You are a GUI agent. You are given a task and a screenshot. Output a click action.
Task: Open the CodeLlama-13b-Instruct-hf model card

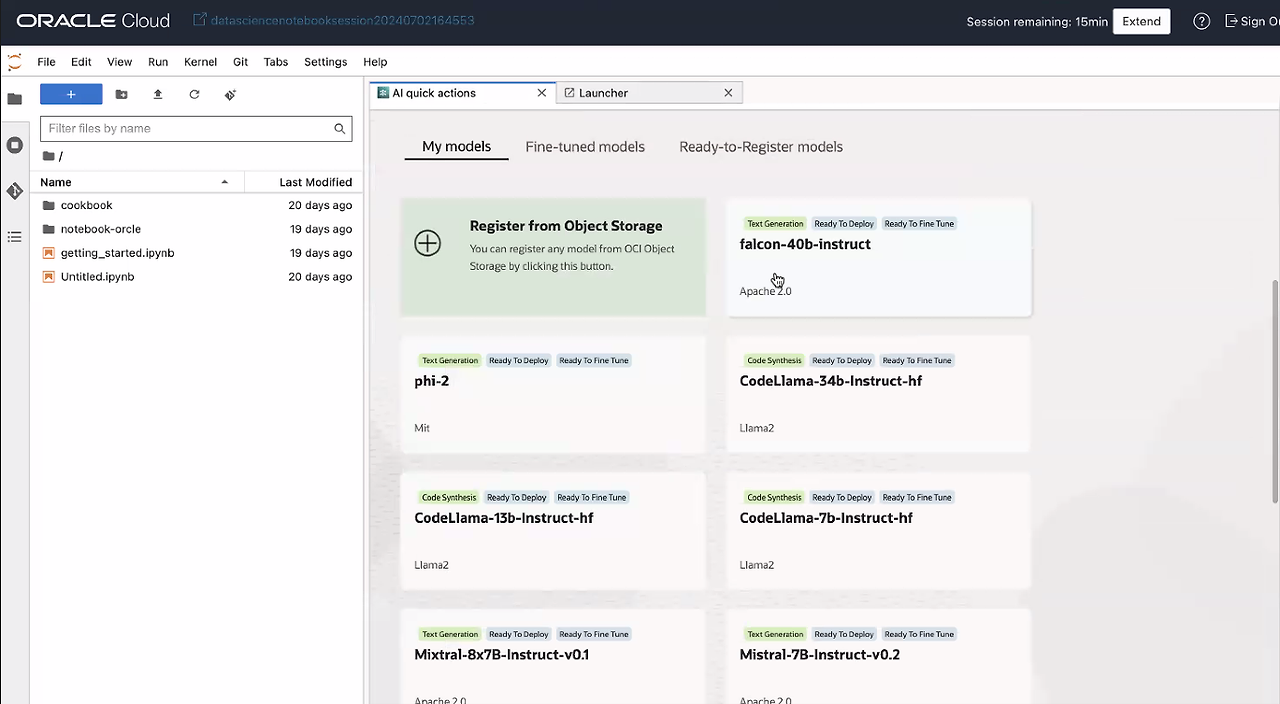click(553, 531)
